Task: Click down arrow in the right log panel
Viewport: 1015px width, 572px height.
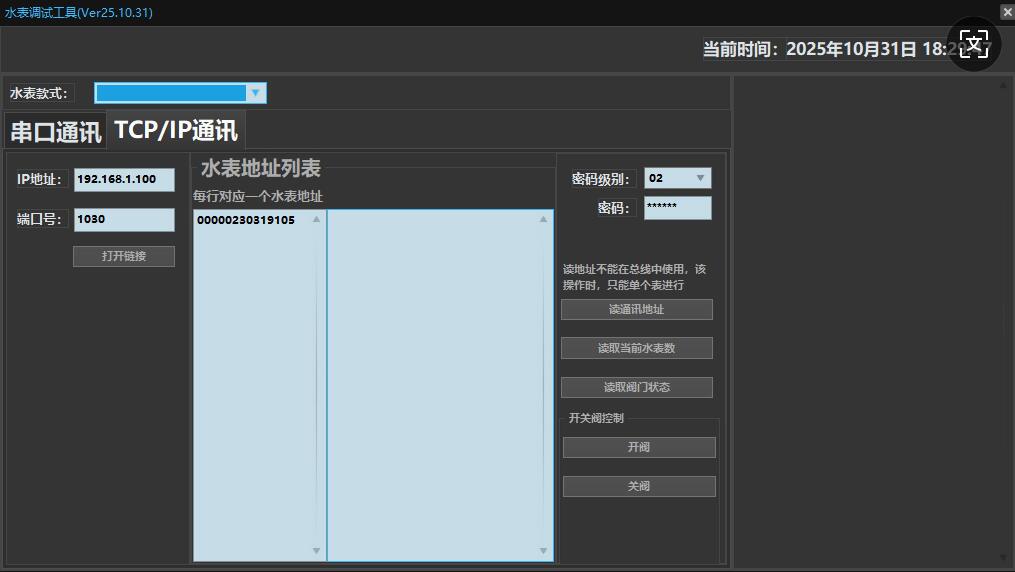Action: 1003,555
